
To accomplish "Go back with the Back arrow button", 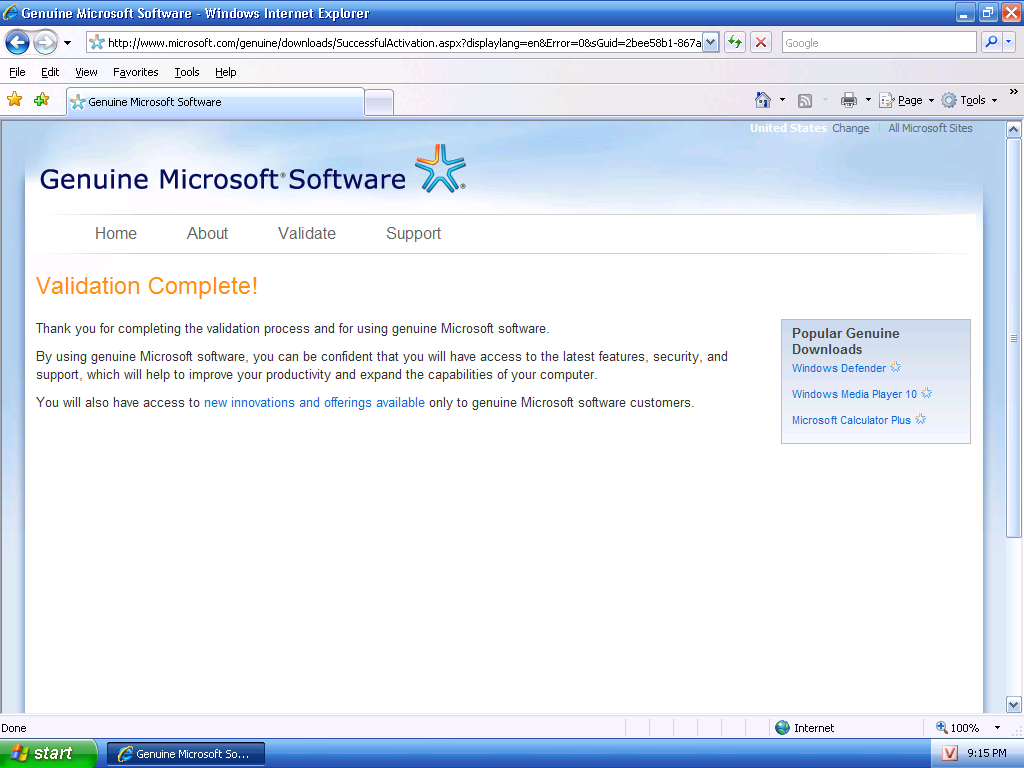I will click(x=18, y=43).
